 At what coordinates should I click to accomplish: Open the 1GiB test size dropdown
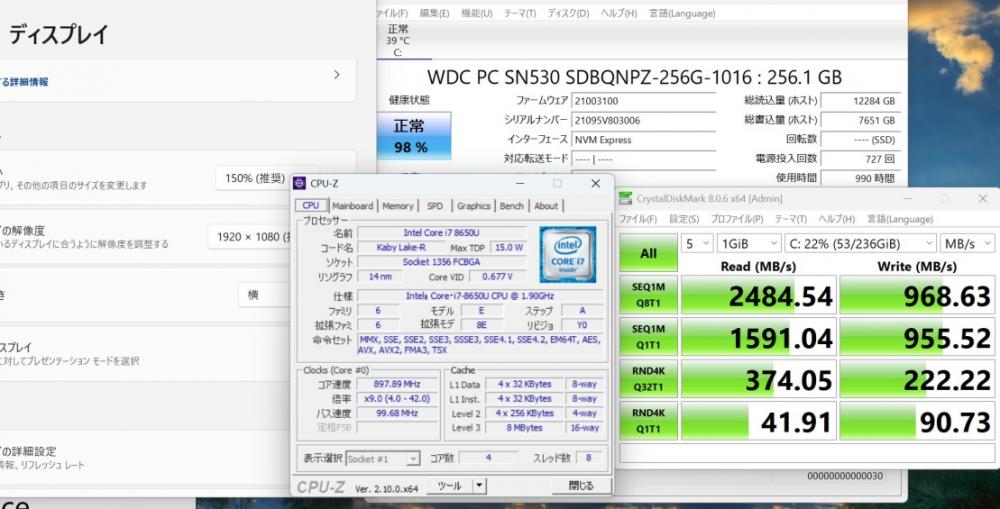[749, 244]
